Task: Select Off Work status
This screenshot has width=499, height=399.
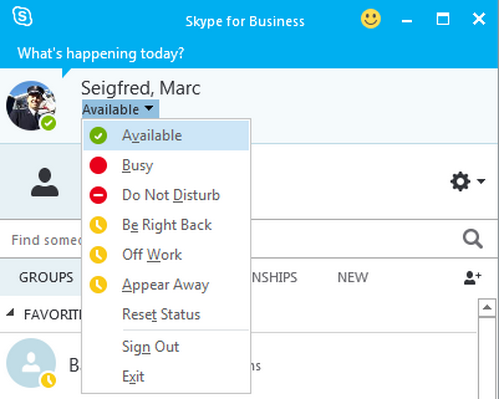Action: point(166,255)
